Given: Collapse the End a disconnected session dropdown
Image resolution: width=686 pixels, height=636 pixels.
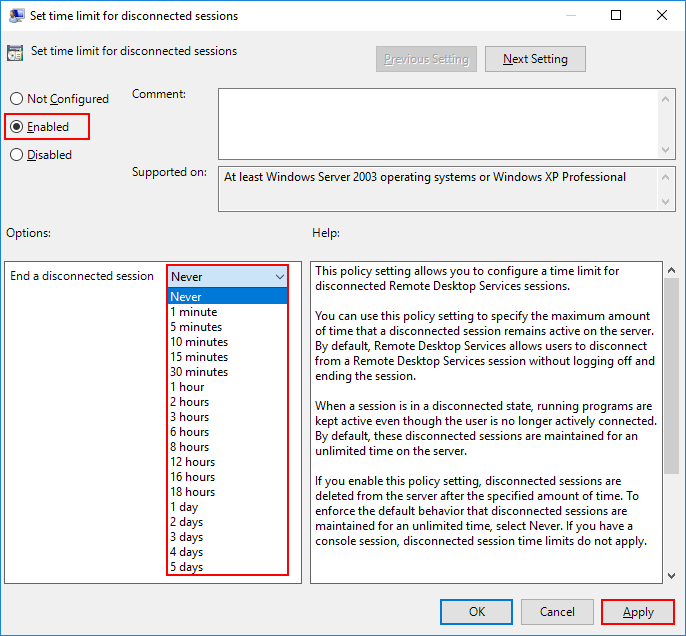Looking at the screenshot, I should 278,276.
